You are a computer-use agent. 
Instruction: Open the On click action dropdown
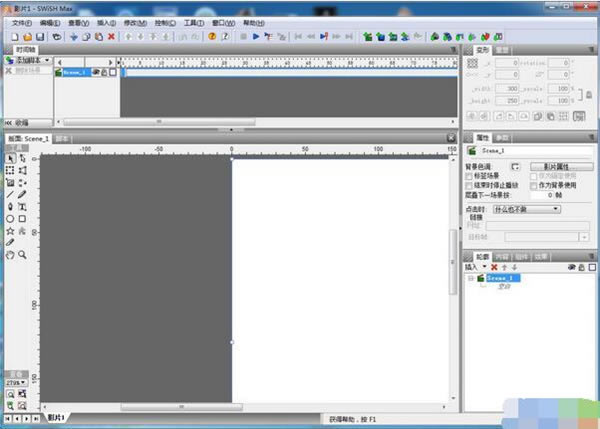(x=527, y=209)
